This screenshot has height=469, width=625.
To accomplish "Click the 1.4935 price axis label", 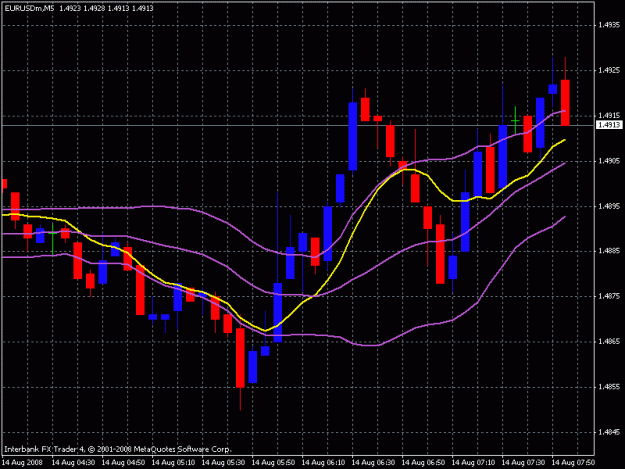I will click(609, 25).
